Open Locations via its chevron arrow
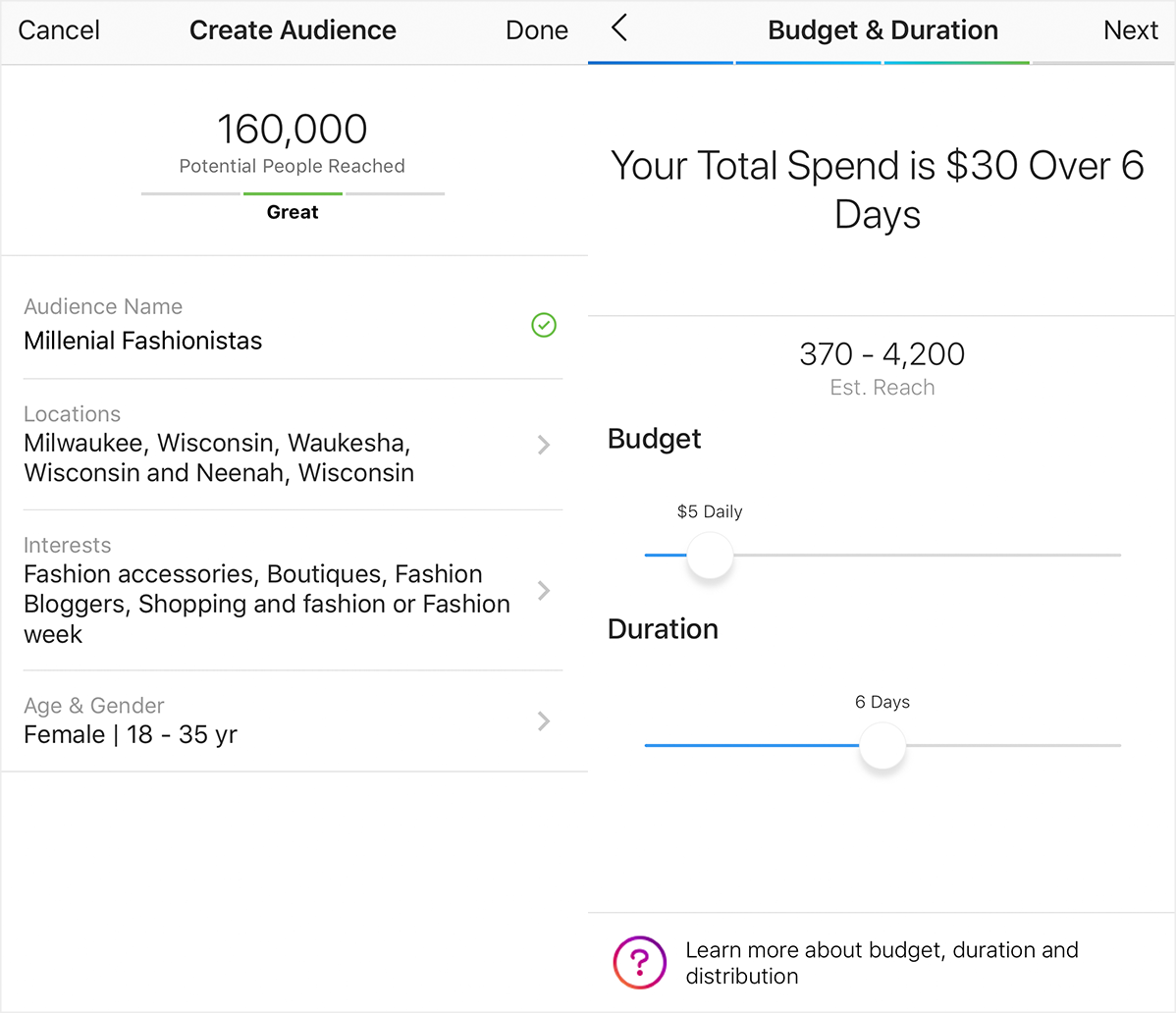This screenshot has width=1176, height=1013. tap(544, 445)
